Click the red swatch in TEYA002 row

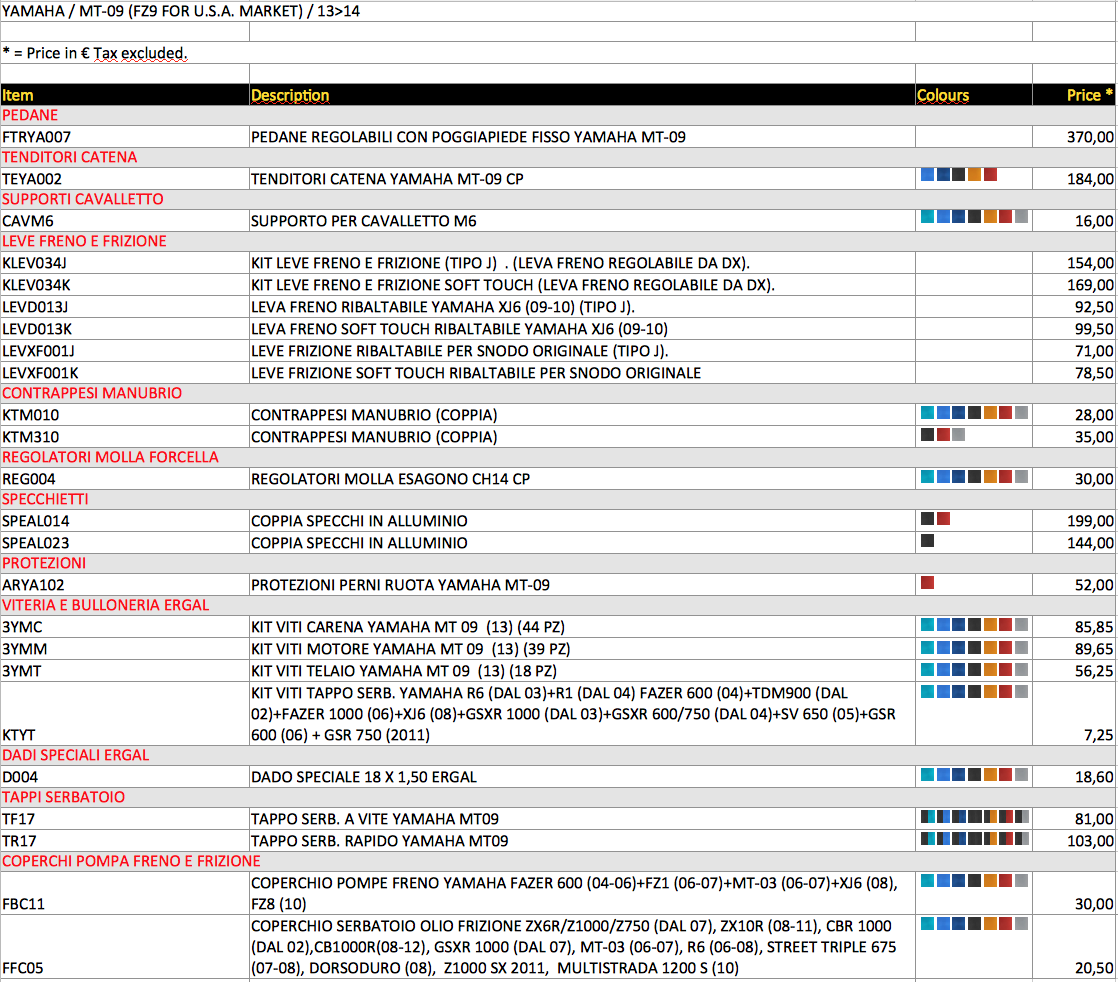click(990, 175)
